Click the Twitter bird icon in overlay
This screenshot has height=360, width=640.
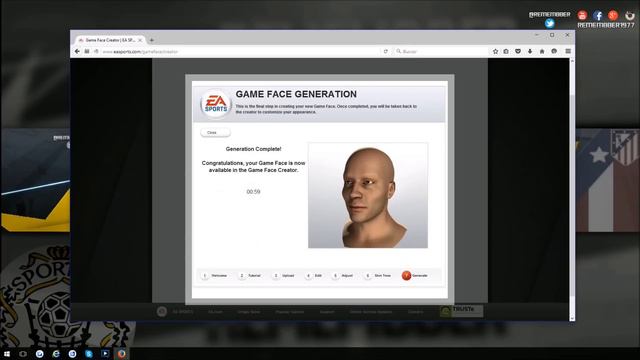click(x=549, y=23)
